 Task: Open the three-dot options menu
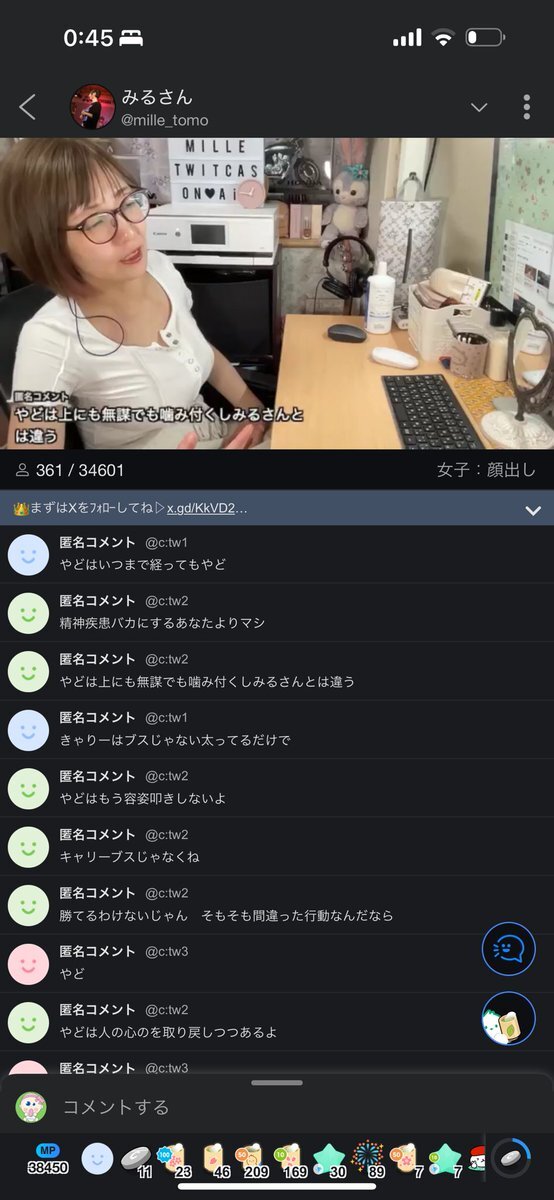point(527,107)
